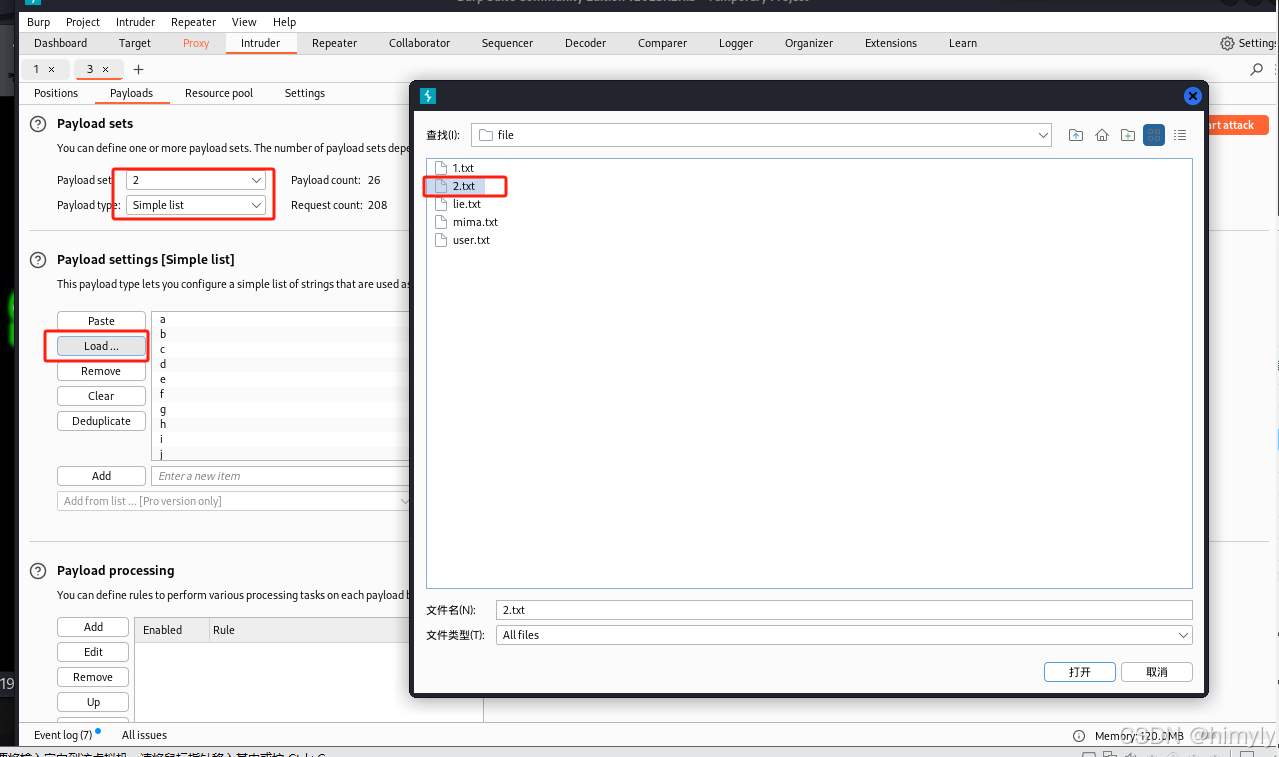Switch file dialog to list view
Image resolution: width=1279 pixels, height=757 pixels.
point(1154,135)
